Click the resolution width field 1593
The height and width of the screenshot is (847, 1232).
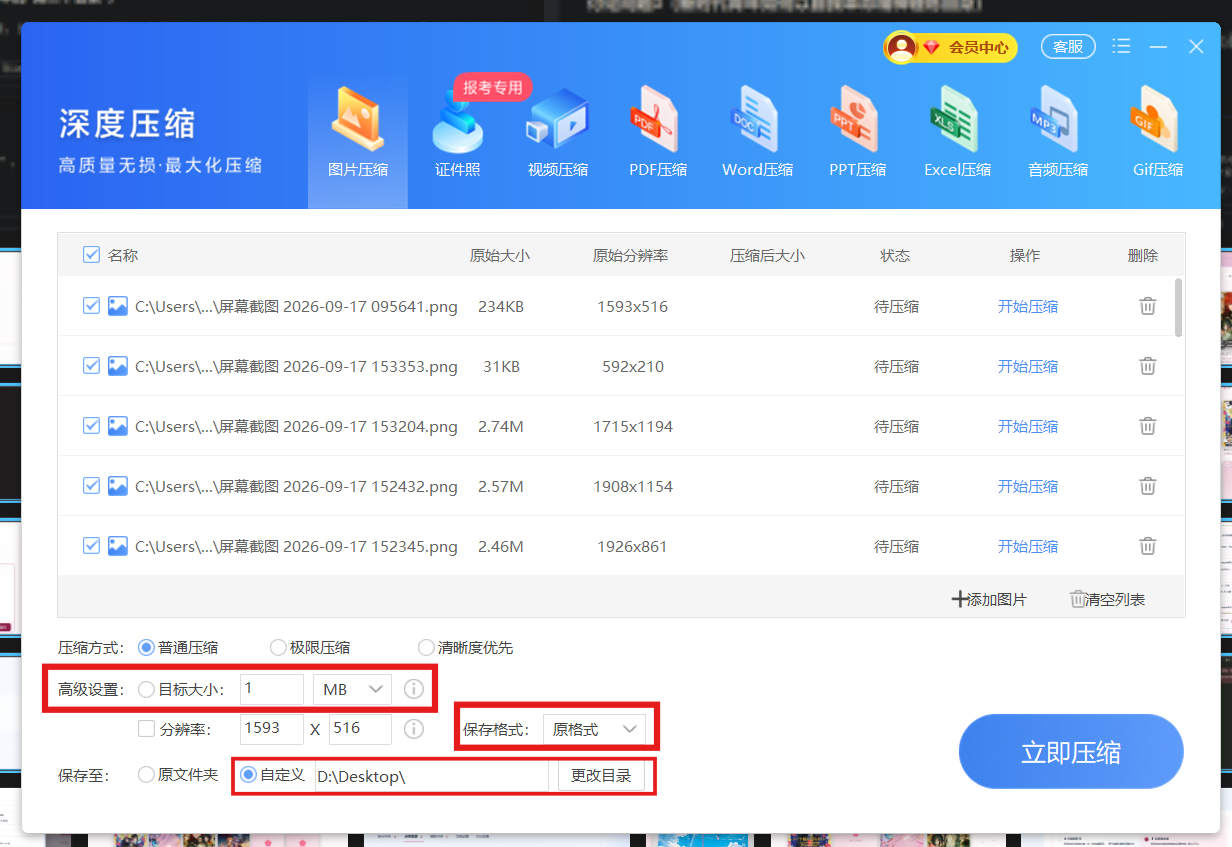point(271,729)
